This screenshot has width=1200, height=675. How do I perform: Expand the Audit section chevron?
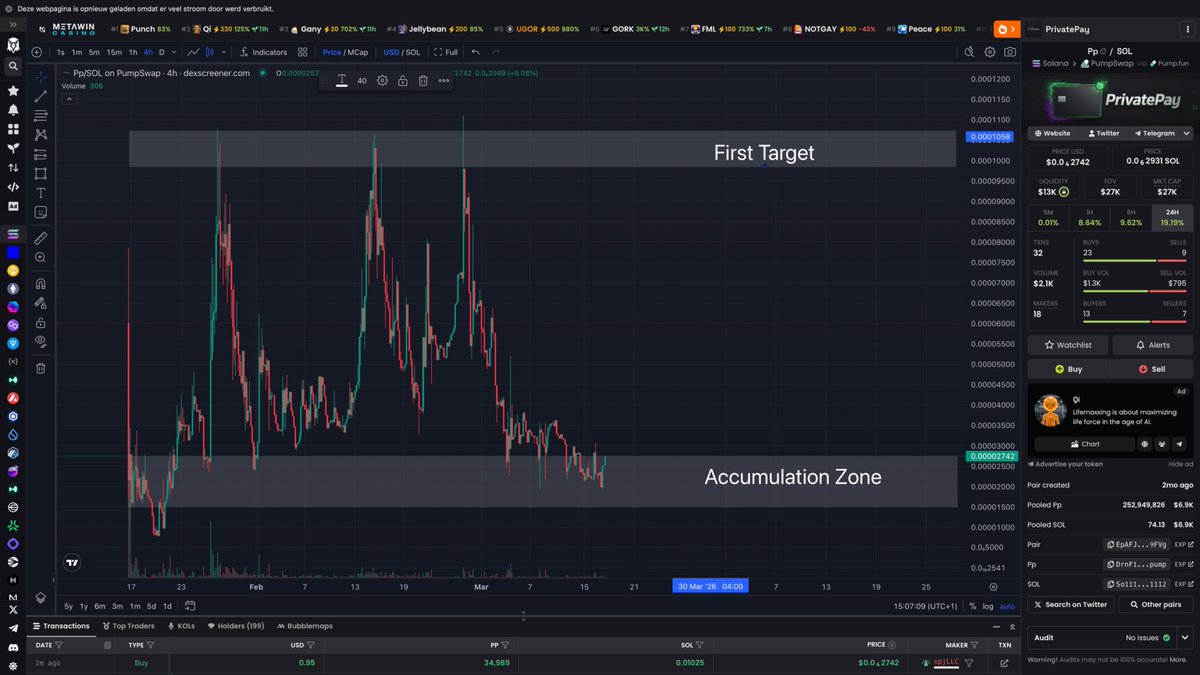[1185, 637]
